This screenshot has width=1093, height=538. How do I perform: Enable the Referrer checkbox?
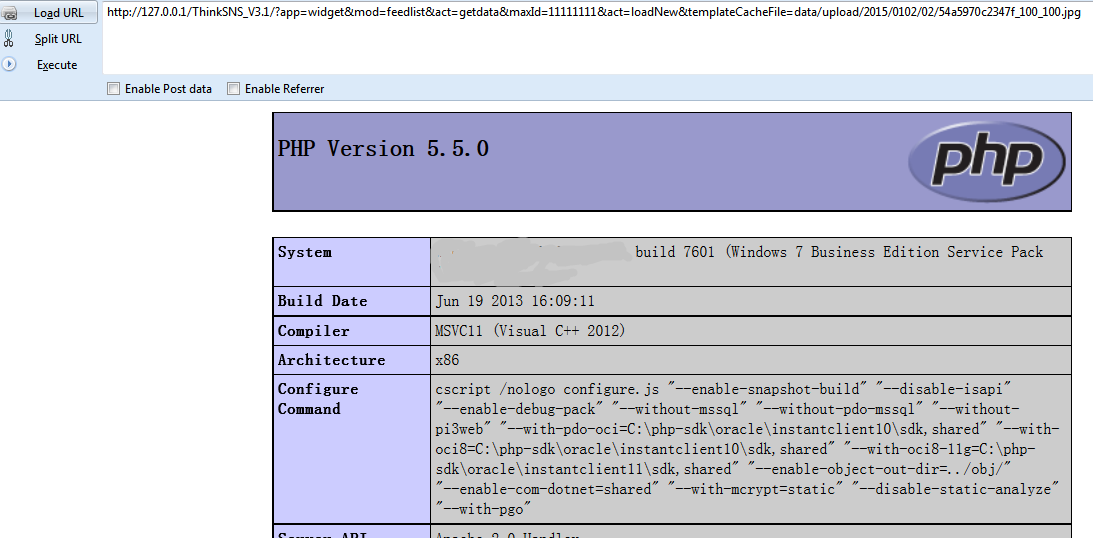[x=234, y=89]
